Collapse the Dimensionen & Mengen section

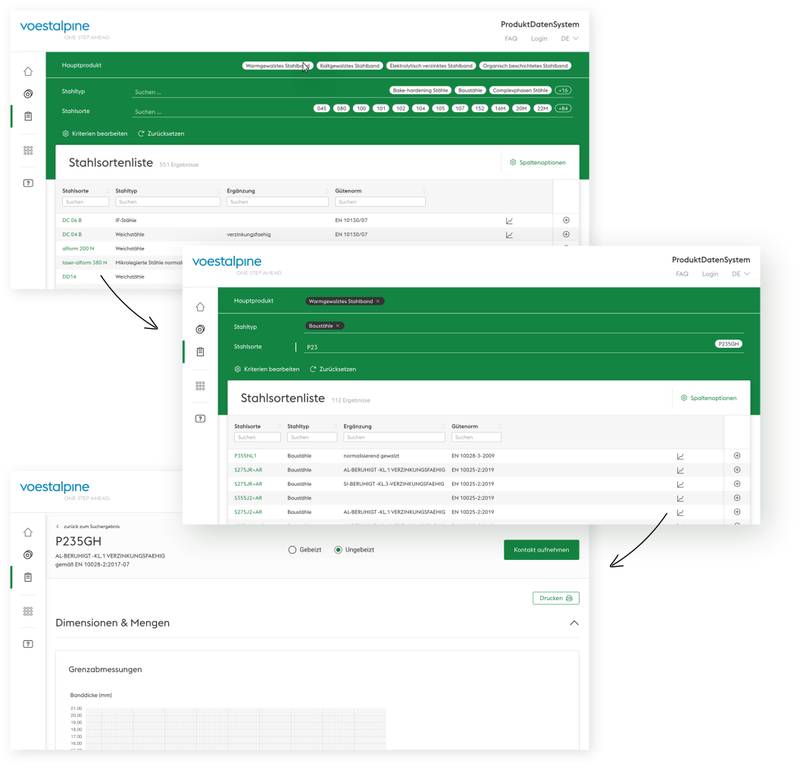(x=574, y=621)
